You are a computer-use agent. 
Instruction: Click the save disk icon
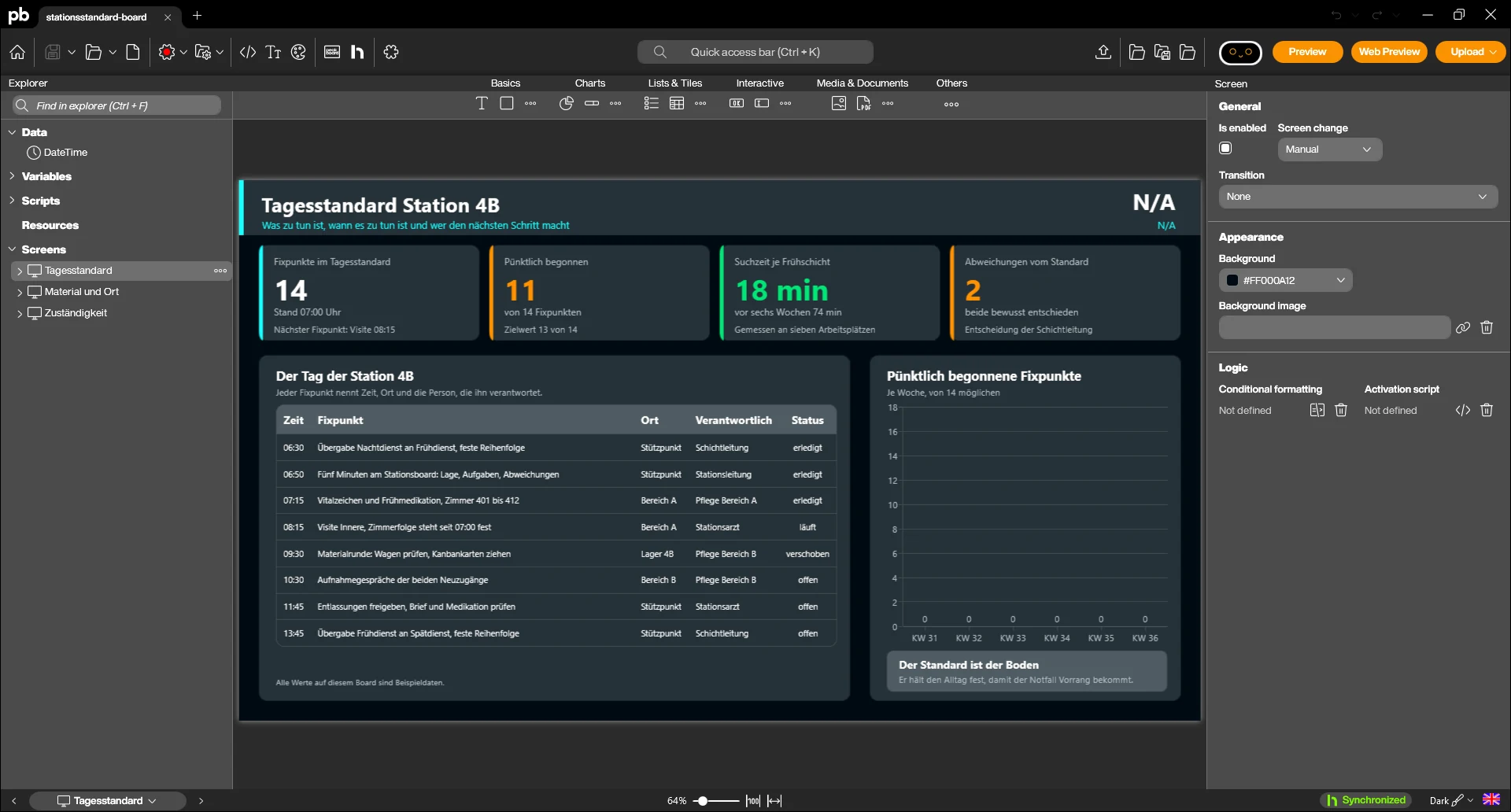[x=53, y=52]
